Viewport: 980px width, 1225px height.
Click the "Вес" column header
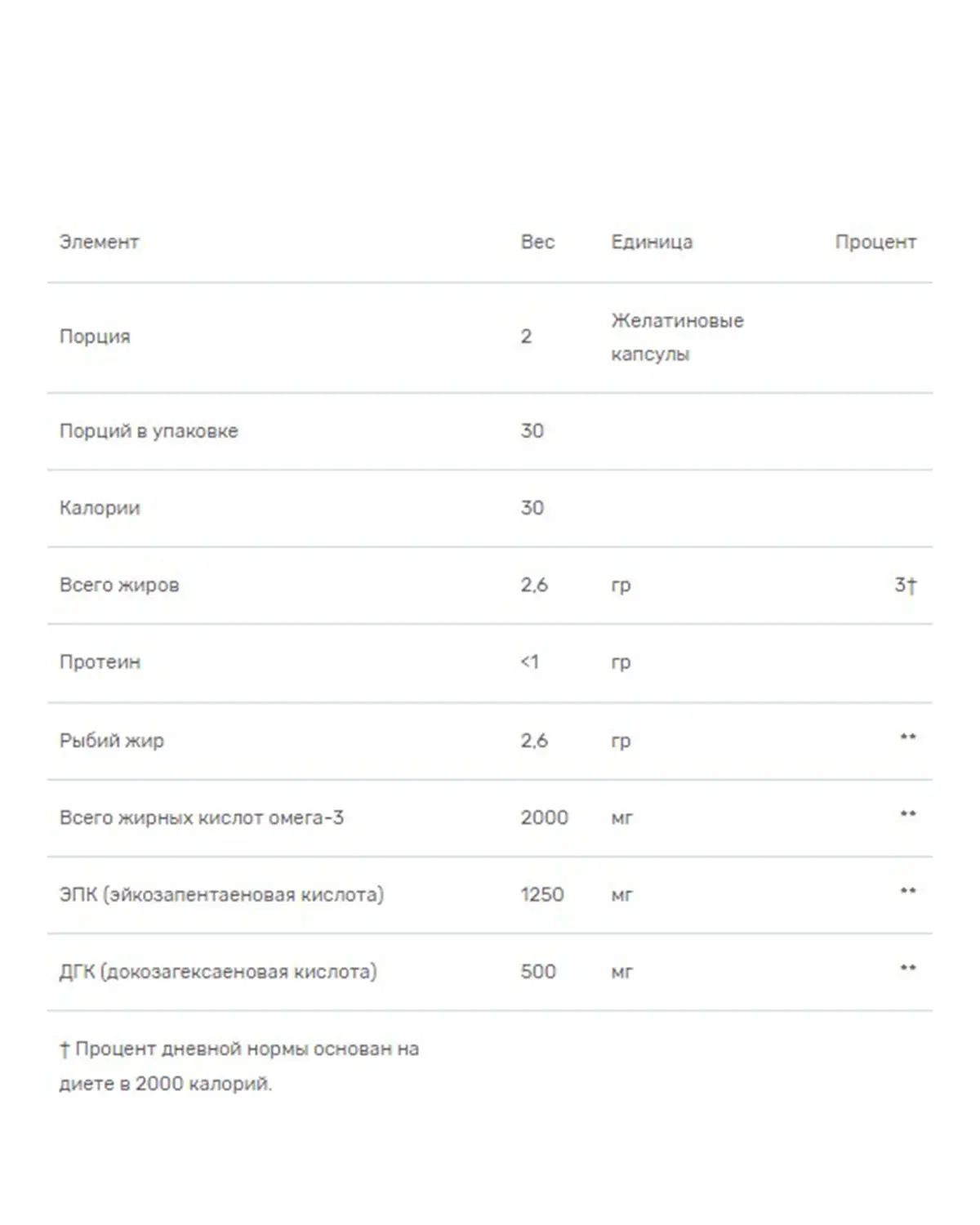pyautogui.click(x=537, y=242)
